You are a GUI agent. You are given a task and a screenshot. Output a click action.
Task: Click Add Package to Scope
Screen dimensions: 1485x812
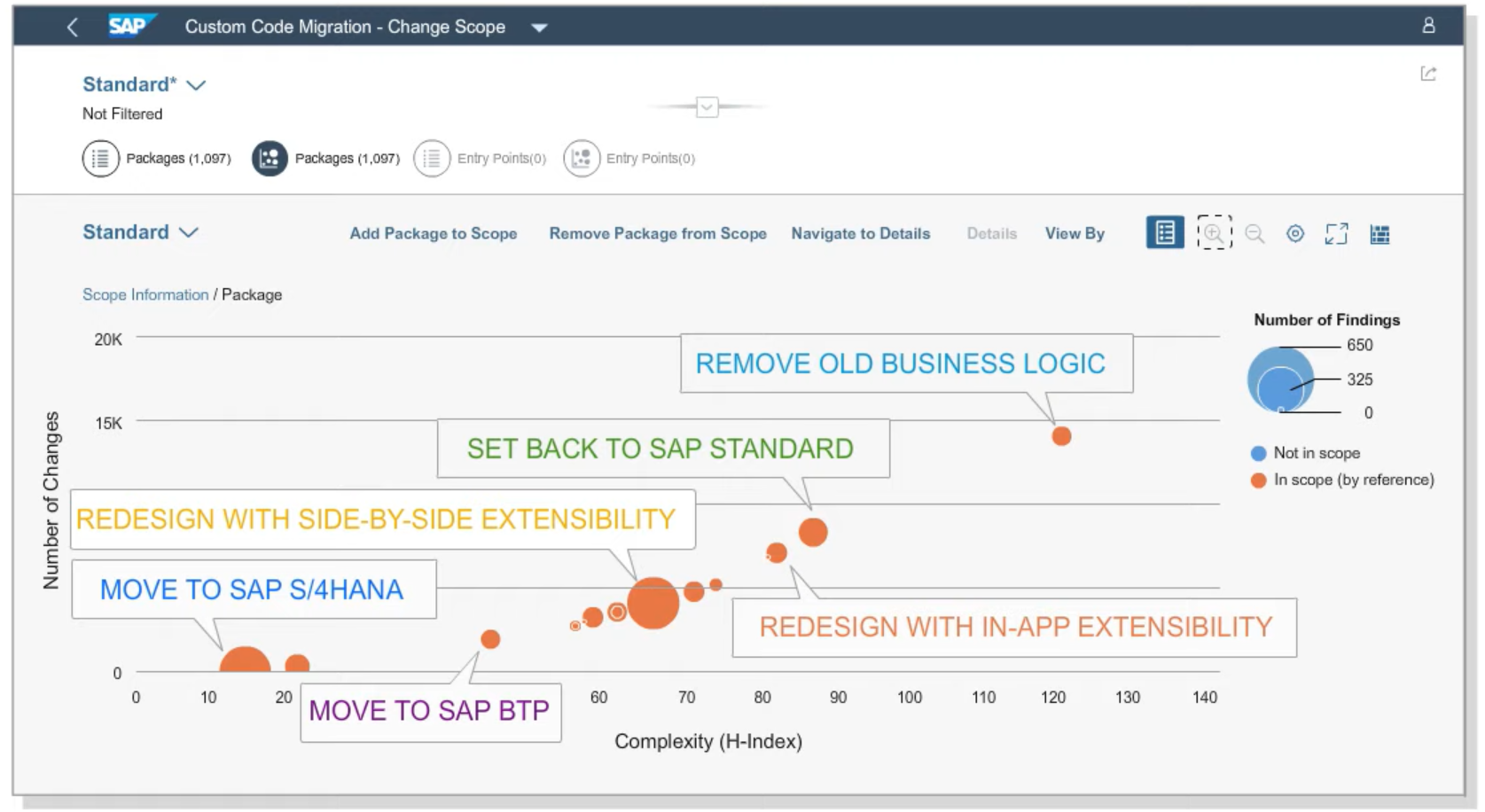[433, 233]
